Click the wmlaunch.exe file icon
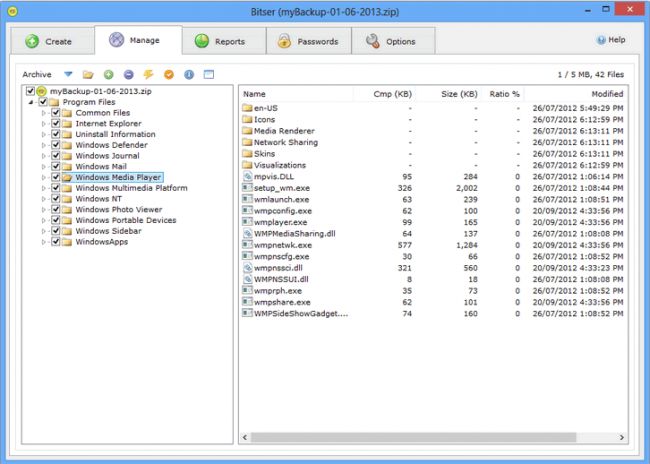This screenshot has height=464, width=650. coord(247,199)
